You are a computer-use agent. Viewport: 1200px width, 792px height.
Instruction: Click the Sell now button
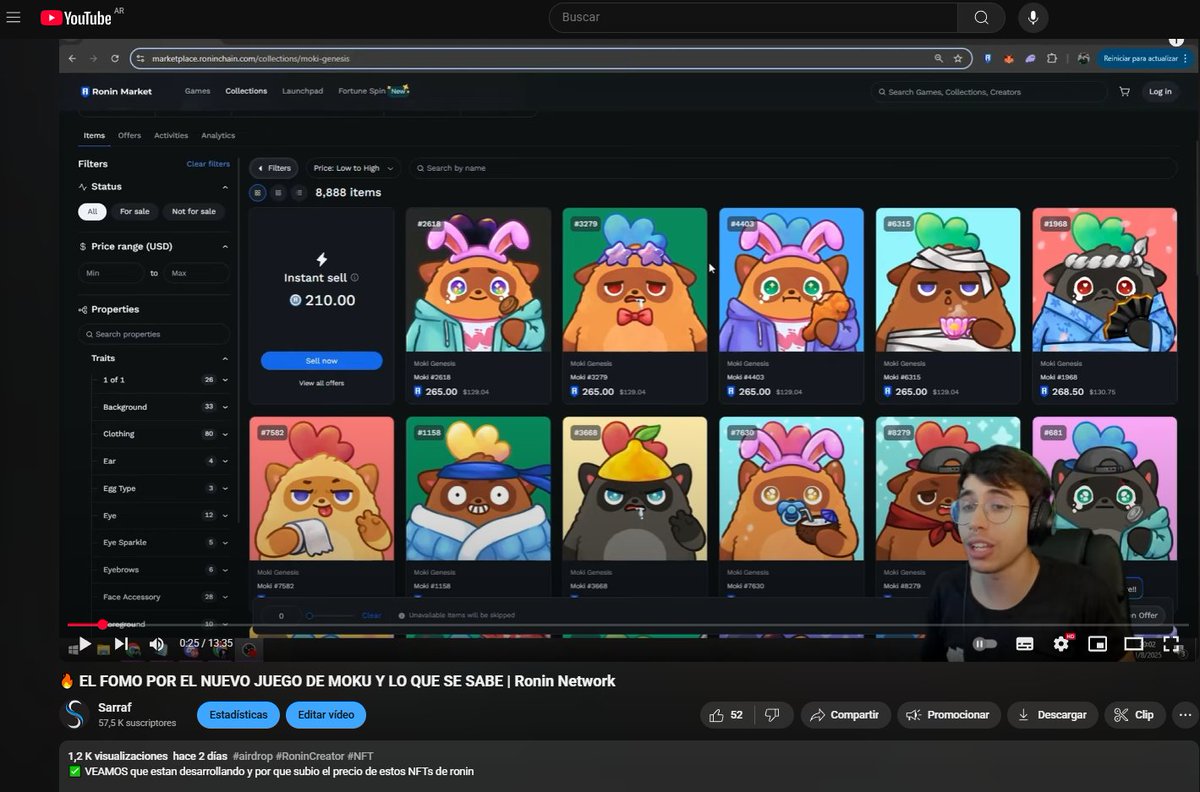[322, 360]
